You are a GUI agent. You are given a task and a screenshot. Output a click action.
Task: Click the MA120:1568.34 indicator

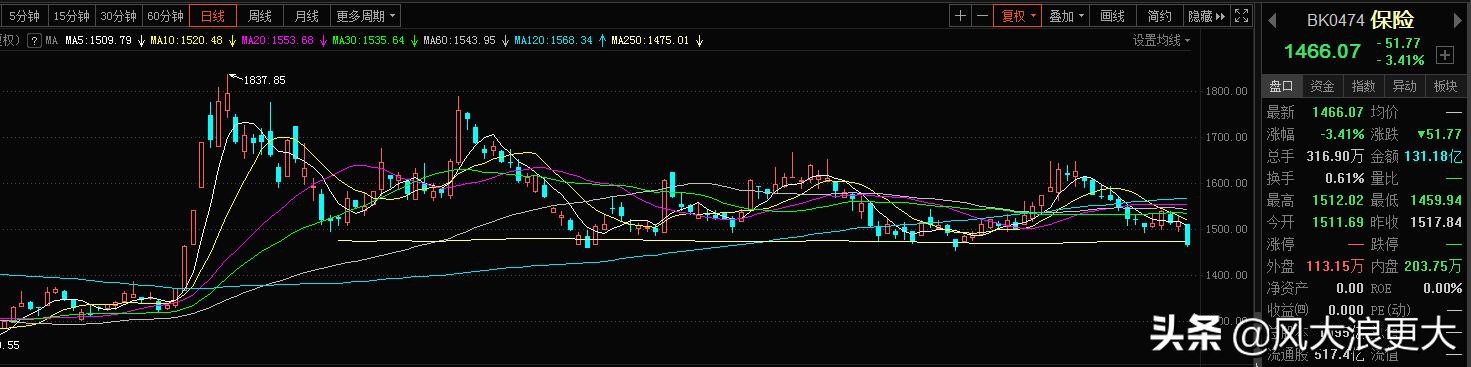pyautogui.click(x=553, y=41)
